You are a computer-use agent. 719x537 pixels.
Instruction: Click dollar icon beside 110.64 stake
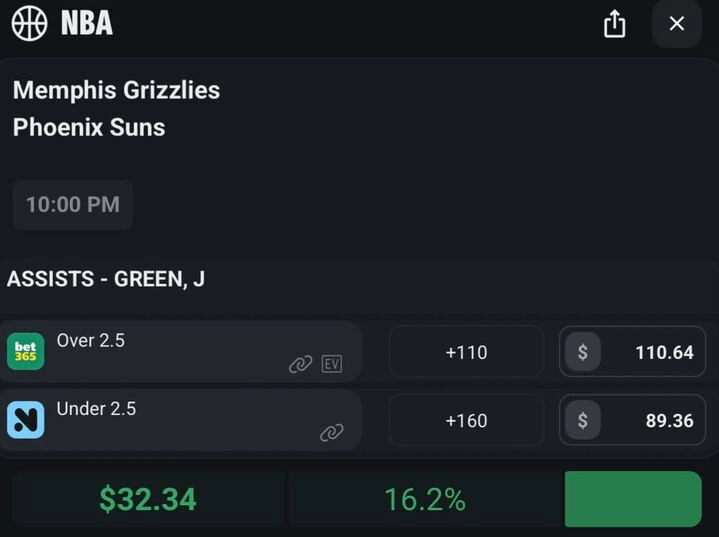[583, 352]
